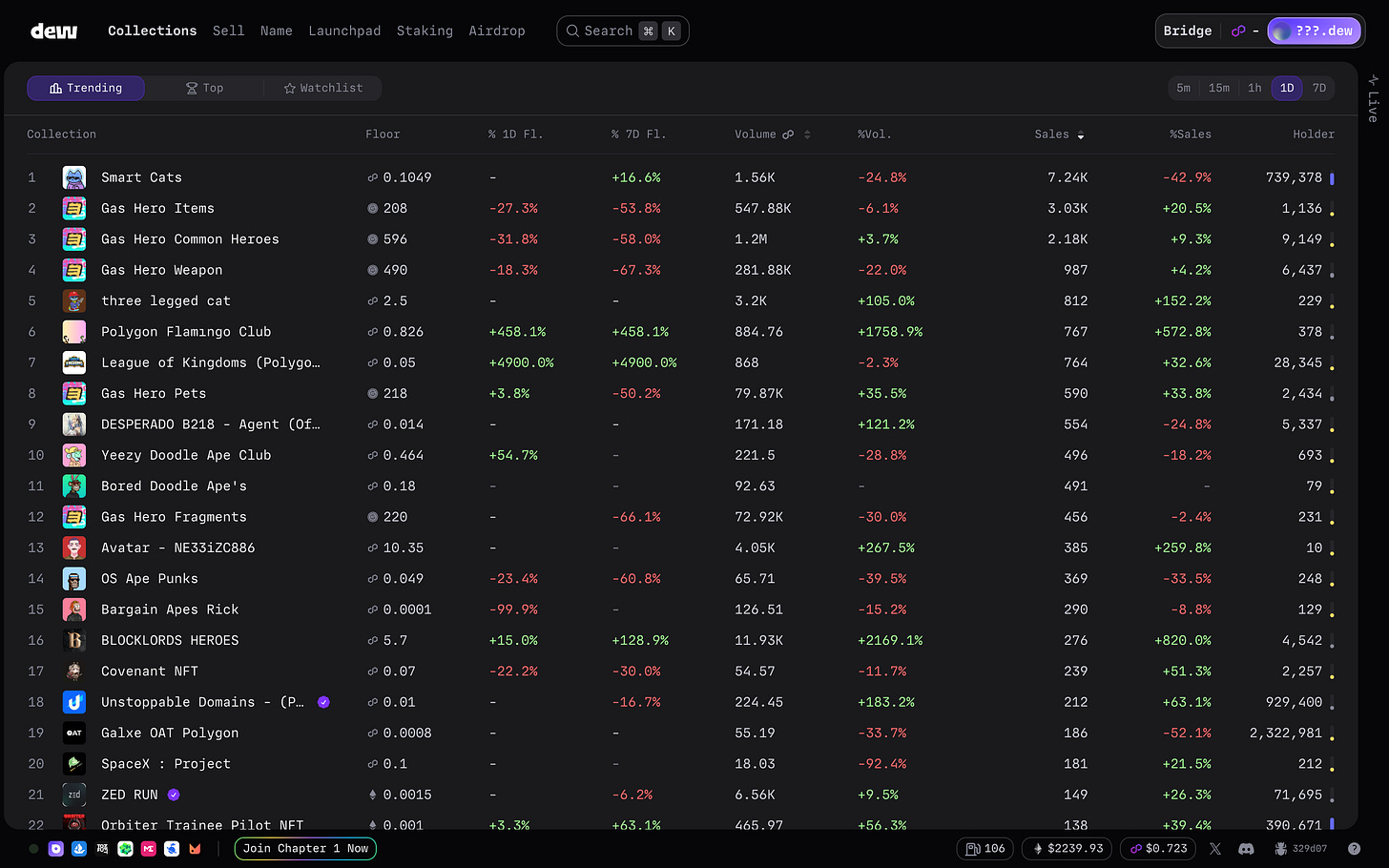
Task: Click Join Chapter 1 Now button
Action: click(305, 849)
